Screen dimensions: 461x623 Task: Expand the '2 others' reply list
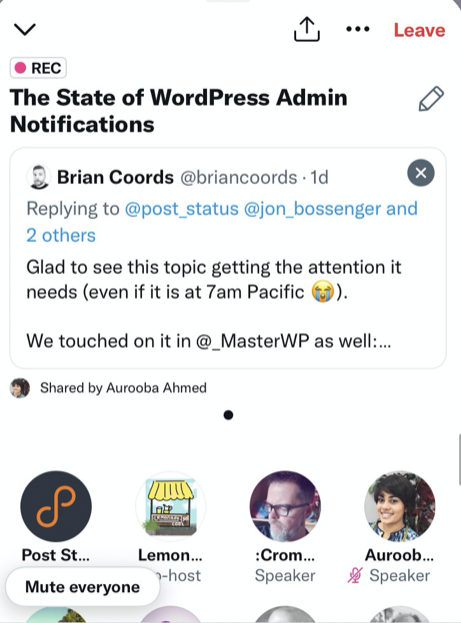(61, 235)
